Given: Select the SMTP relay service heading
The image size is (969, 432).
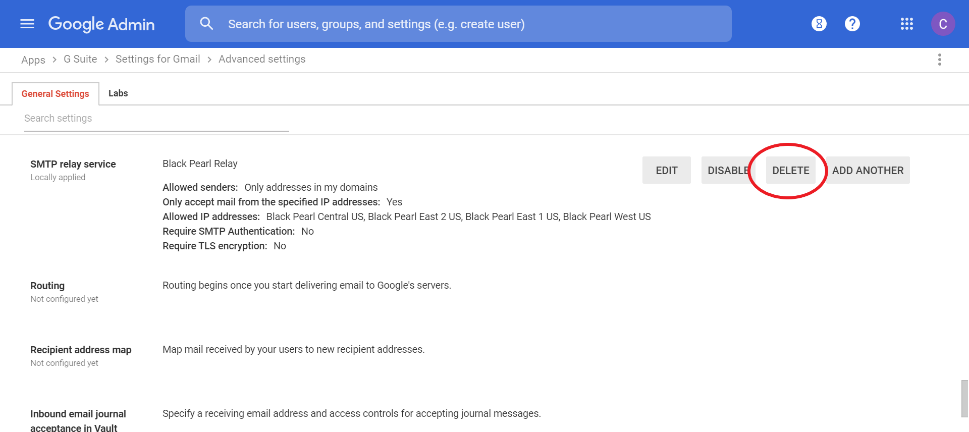Looking at the screenshot, I should click(x=73, y=164).
